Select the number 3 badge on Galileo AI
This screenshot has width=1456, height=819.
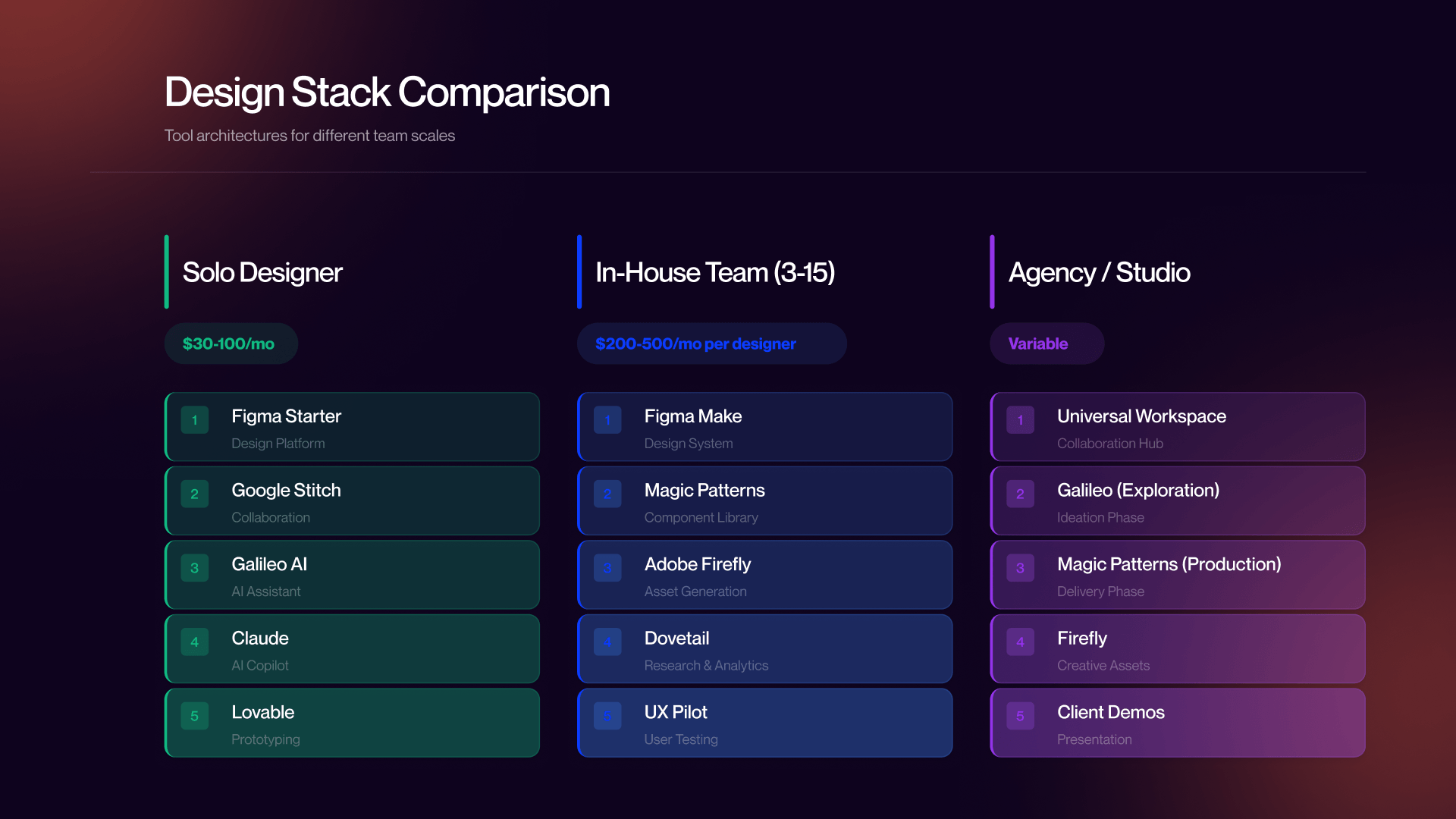(195, 568)
